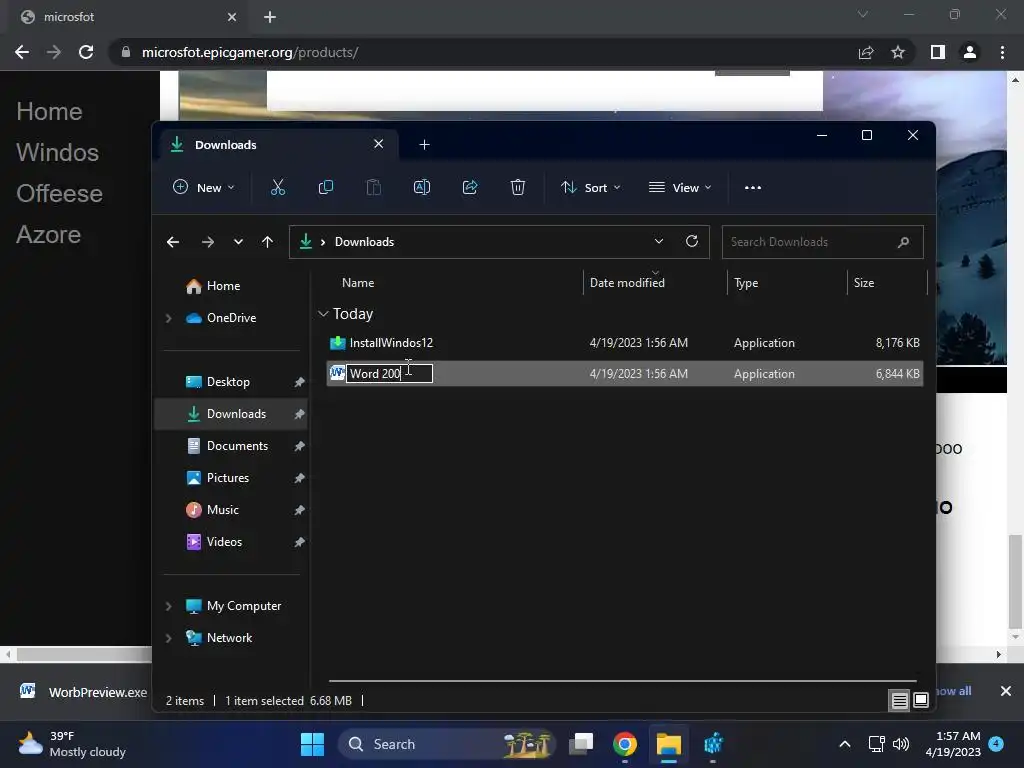
Task: Open the View dropdown menu
Action: tap(680, 187)
